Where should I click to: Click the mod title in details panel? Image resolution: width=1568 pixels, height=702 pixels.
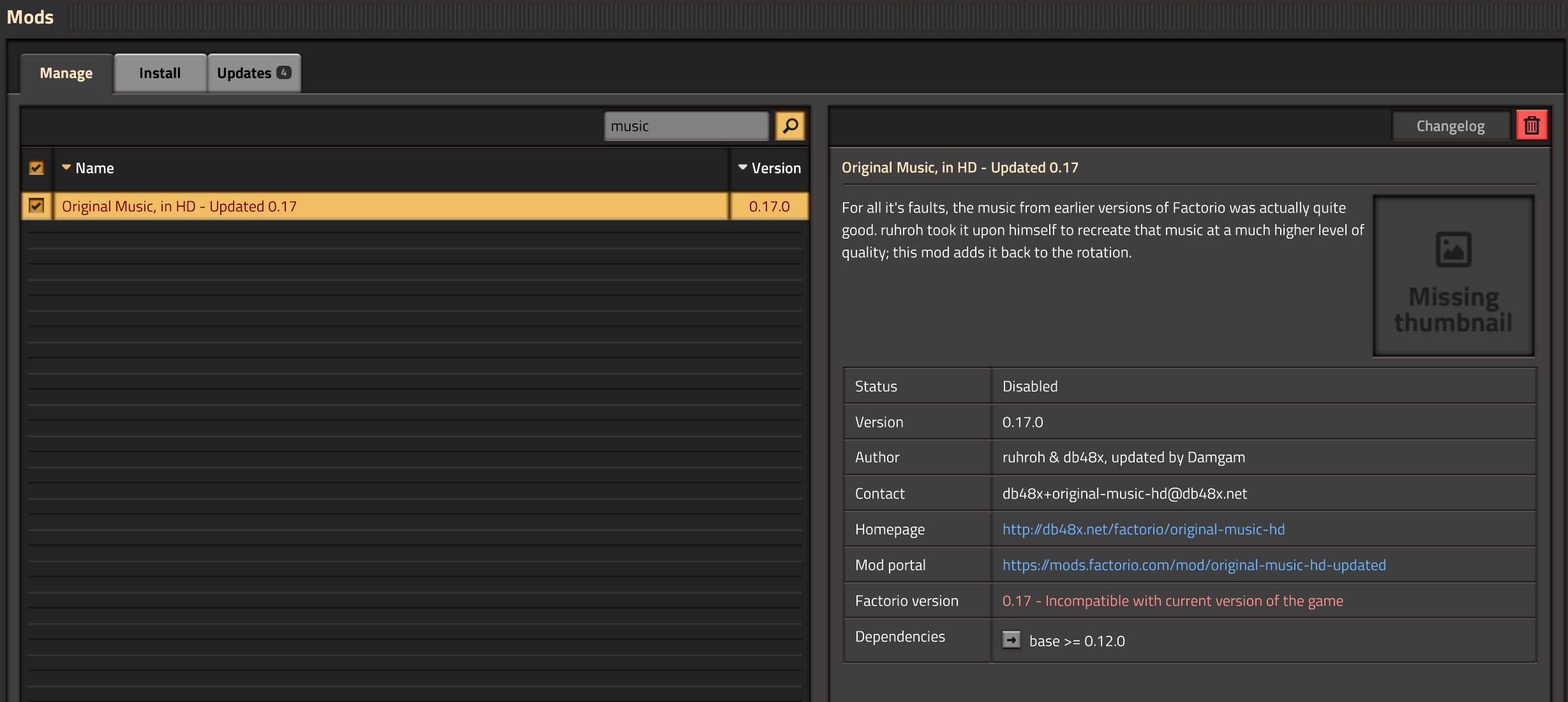tap(960, 167)
